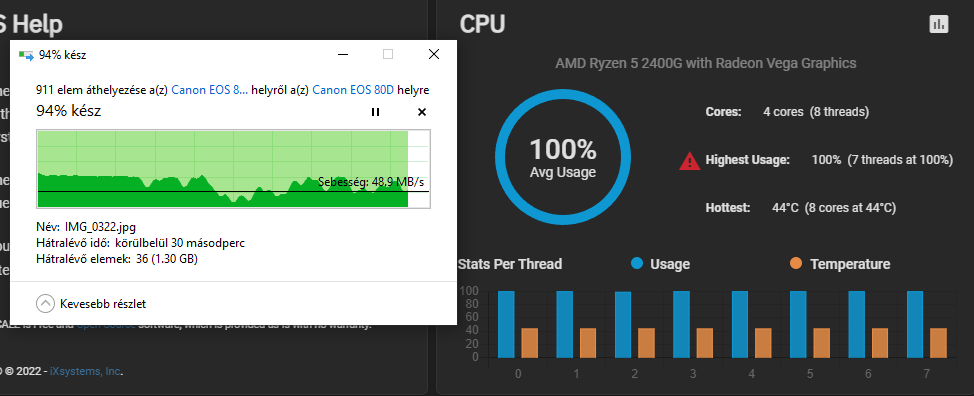The image size is (974, 396).
Task: Click the 100% Avg Usage gauge
Action: [x=563, y=156]
